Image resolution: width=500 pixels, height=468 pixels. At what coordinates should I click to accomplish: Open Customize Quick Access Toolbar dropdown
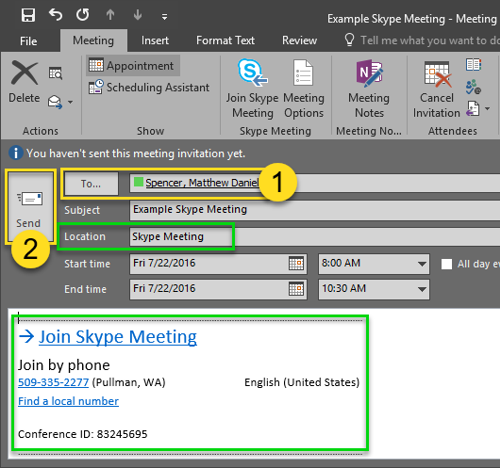(164, 17)
